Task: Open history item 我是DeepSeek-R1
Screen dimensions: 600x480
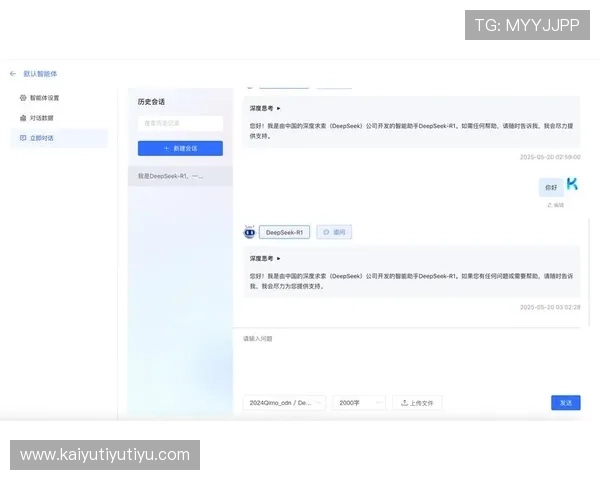Action: tap(180, 176)
